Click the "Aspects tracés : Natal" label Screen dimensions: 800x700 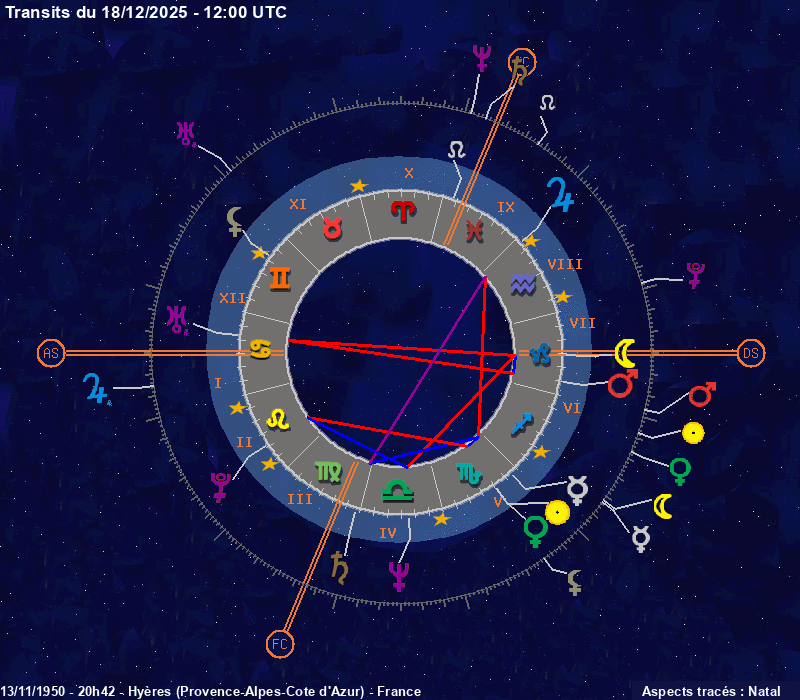coord(708,691)
